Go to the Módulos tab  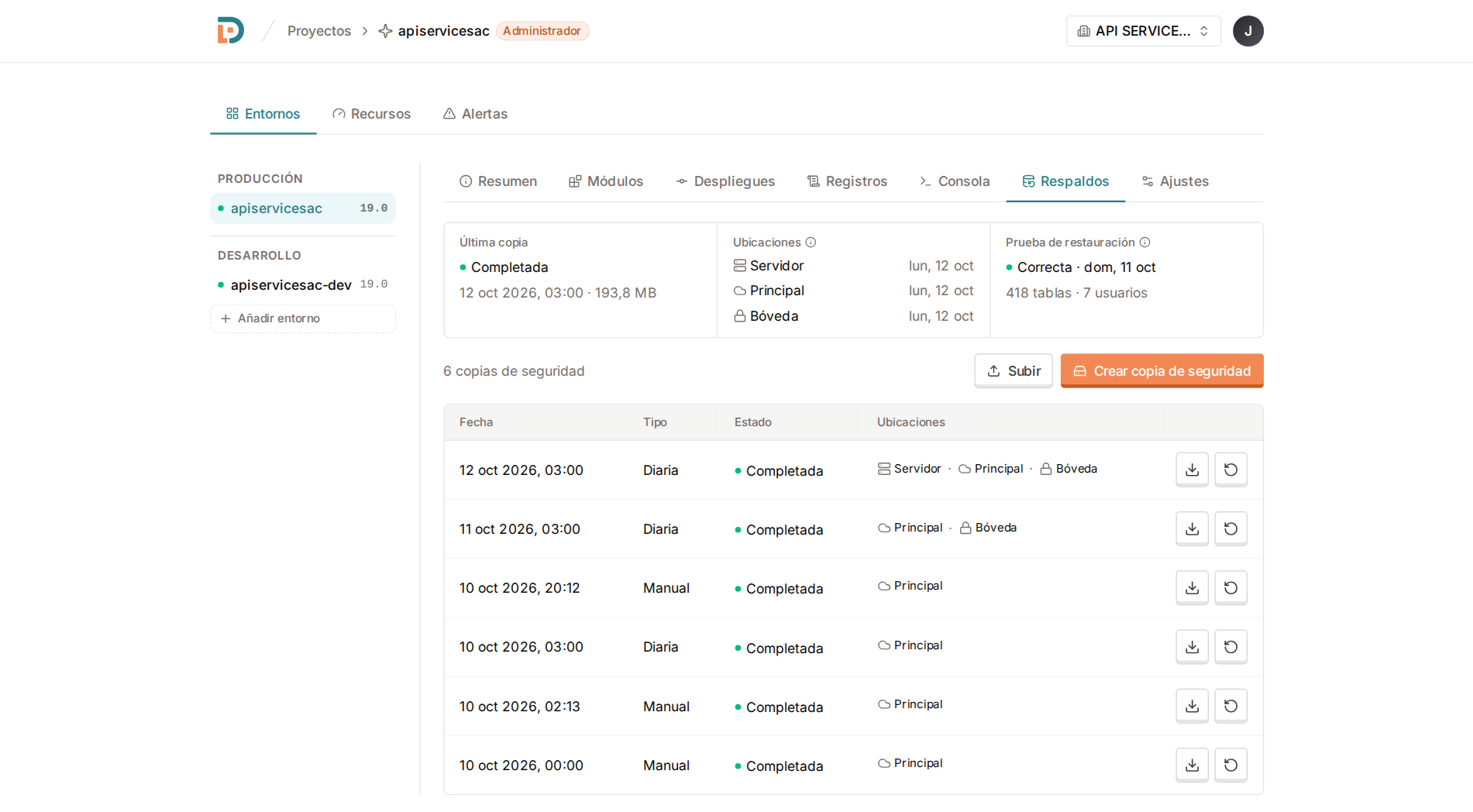coord(605,181)
